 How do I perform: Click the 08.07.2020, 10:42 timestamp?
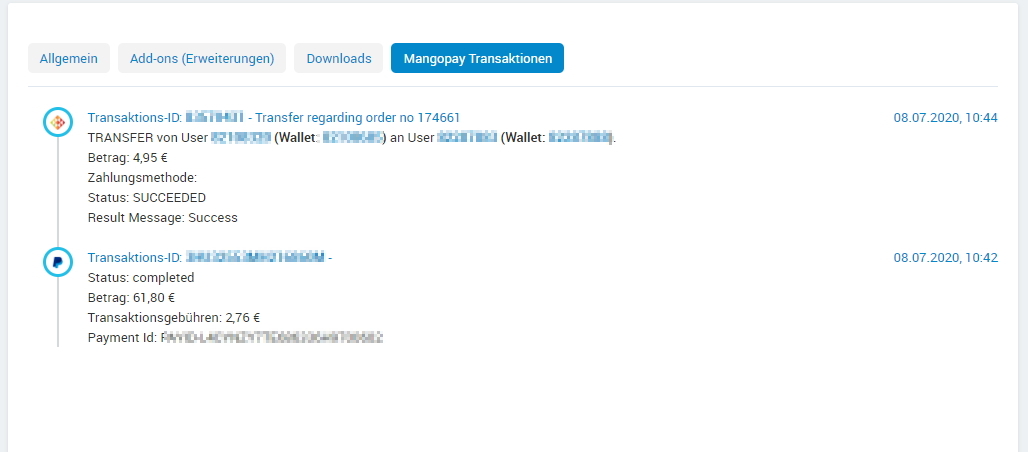945,258
